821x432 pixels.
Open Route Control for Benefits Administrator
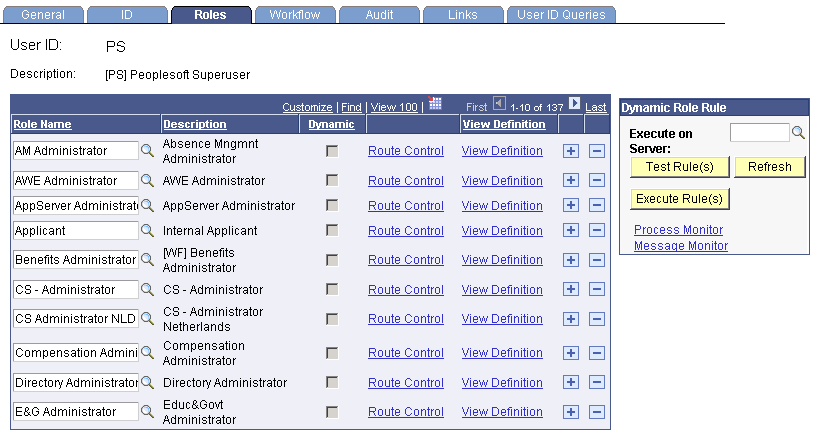point(405,260)
